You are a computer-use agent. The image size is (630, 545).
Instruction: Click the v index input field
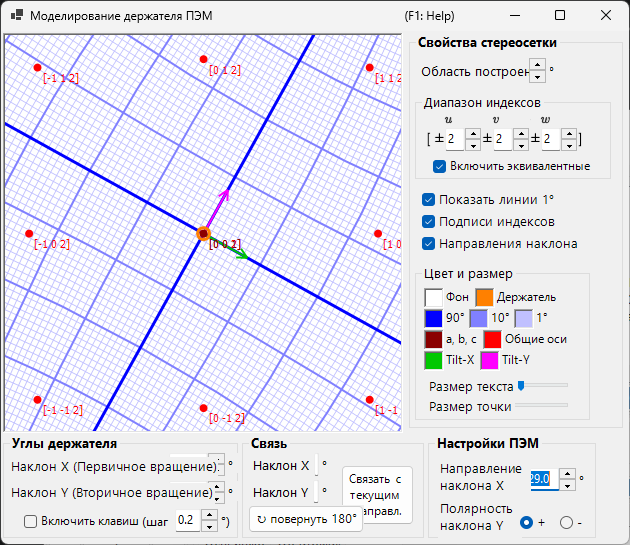tap(503, 139)
